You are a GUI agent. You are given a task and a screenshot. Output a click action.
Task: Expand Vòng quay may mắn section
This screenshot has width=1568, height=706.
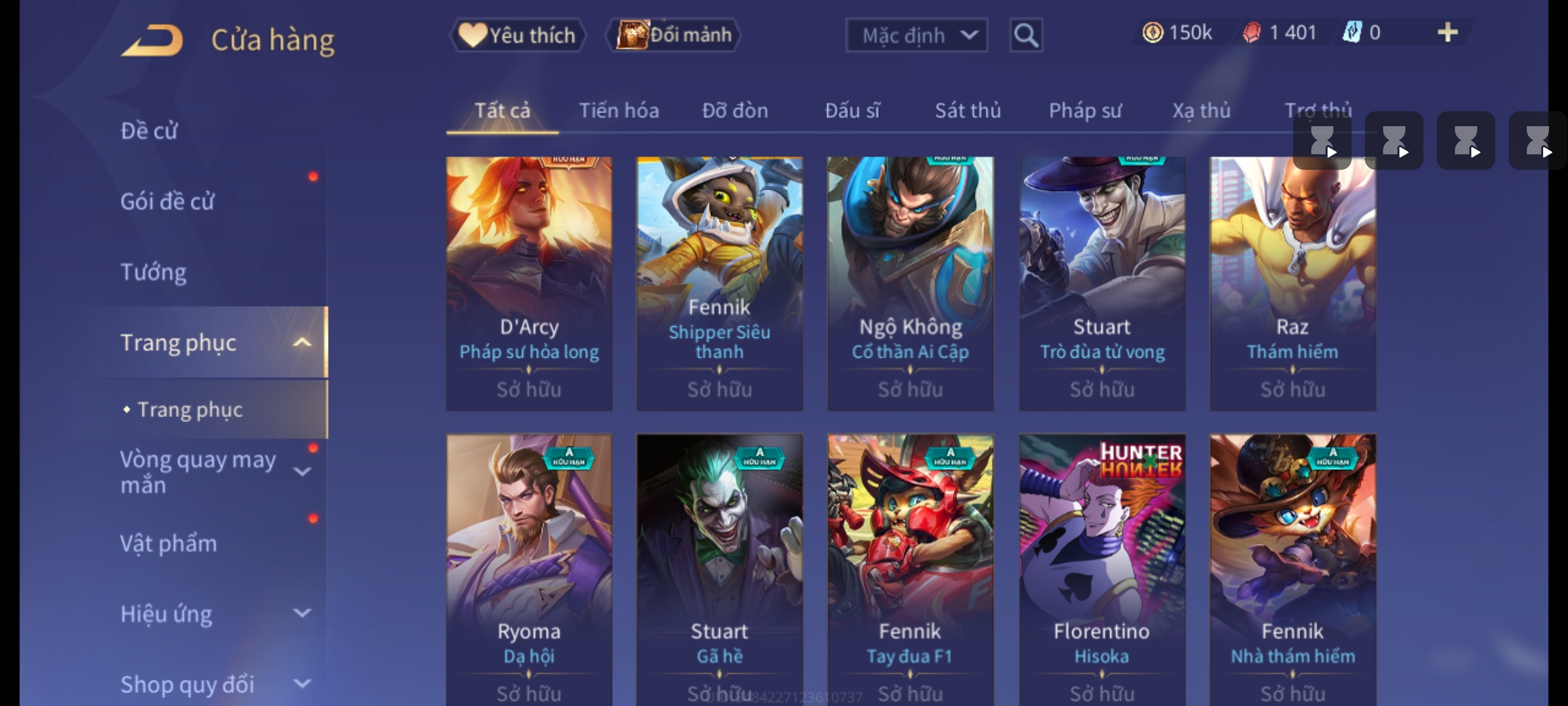point(302,471)
